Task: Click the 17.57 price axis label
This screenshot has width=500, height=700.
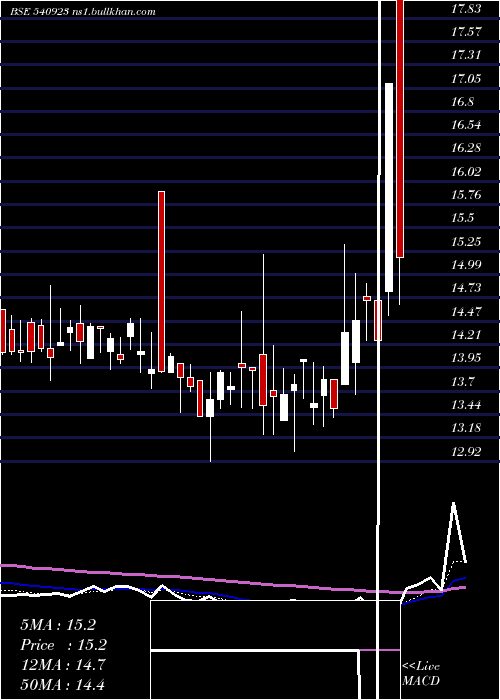Action: [466, 31]
